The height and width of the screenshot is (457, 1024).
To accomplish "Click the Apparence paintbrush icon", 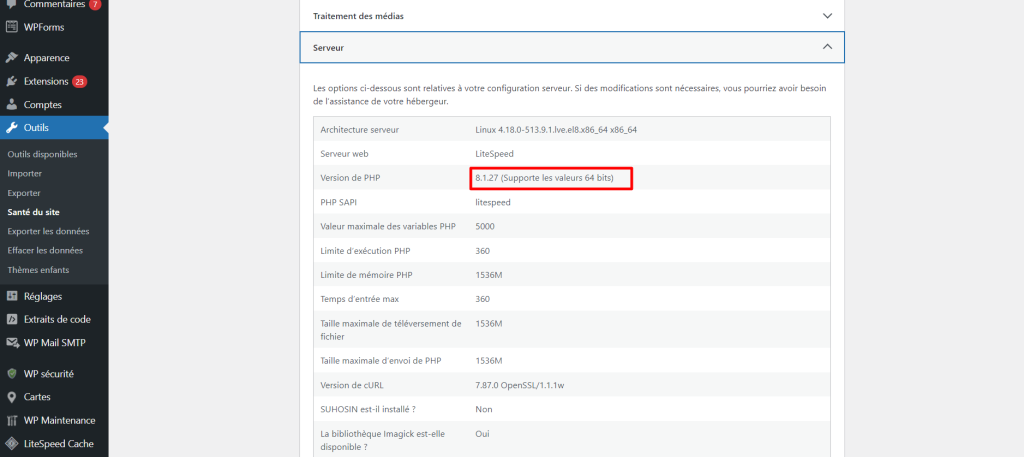I will [x=11, y=57].
